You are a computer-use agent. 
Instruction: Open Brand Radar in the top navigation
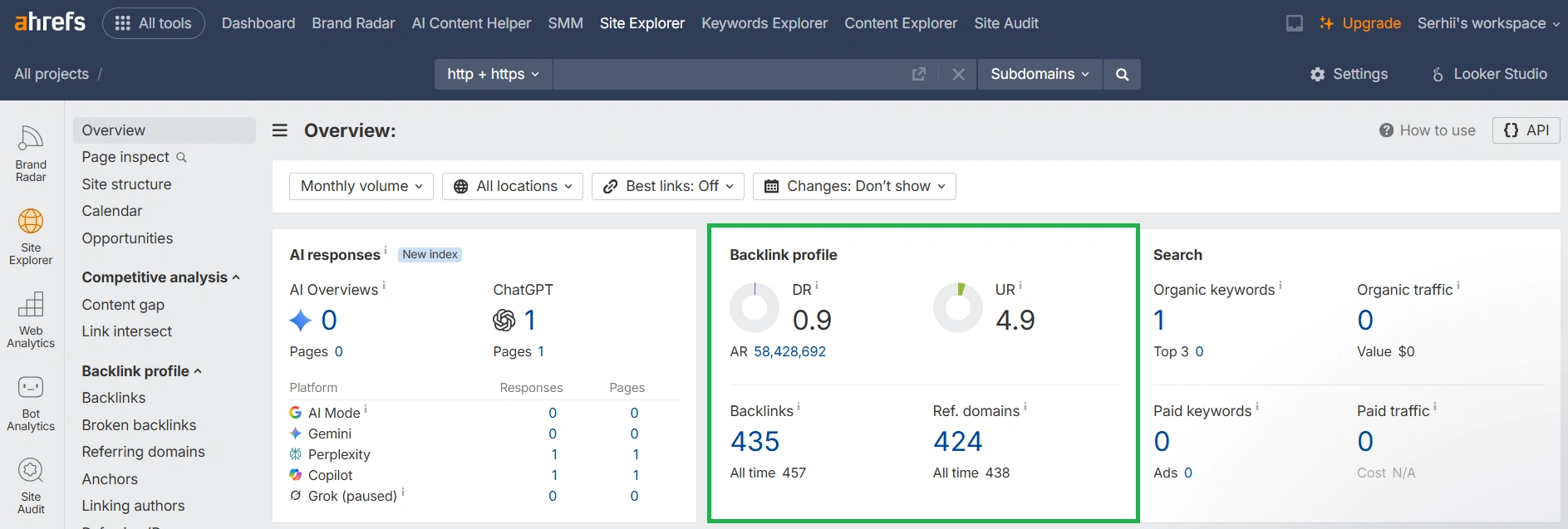coord(353,23)
